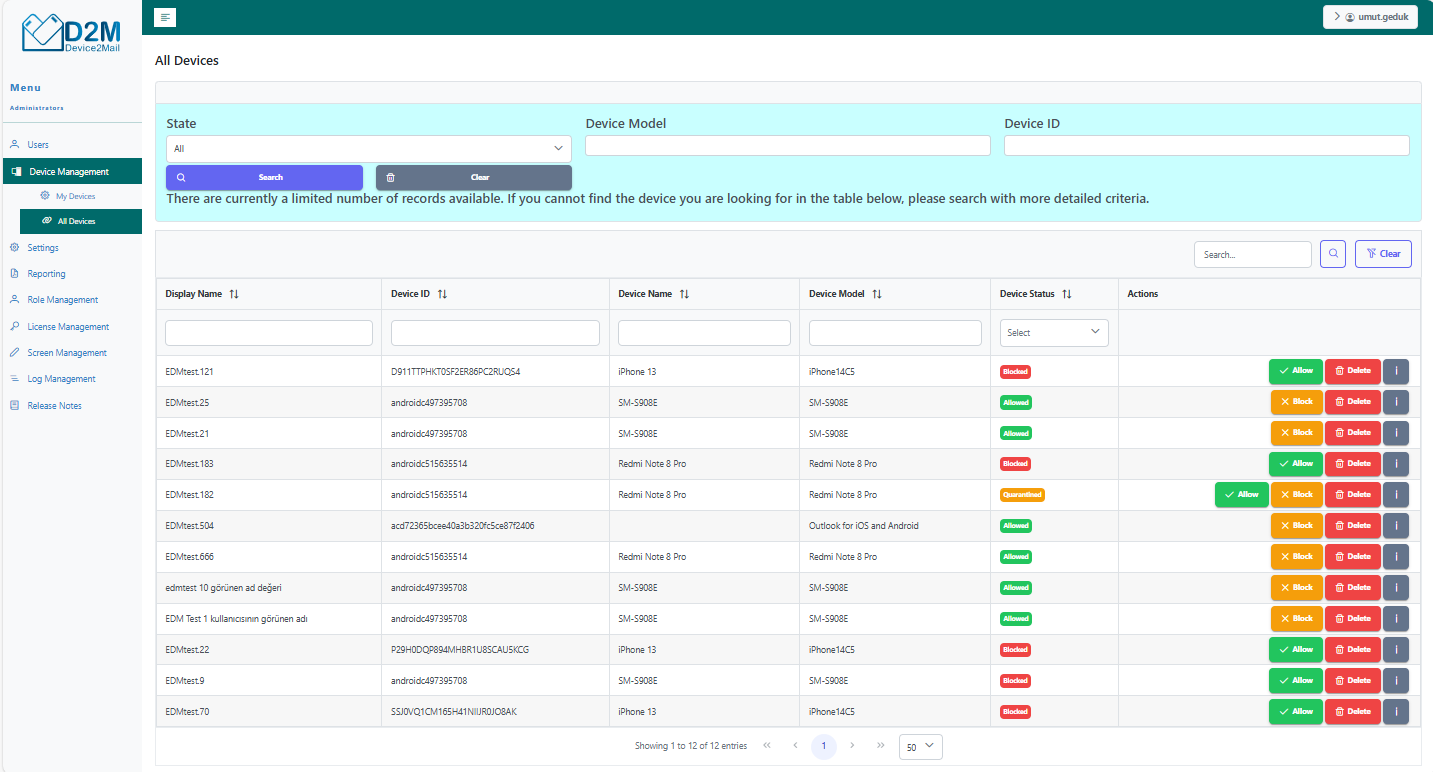
Task: Open more options for EDMtest.121 row
Action: [x=1395, y=371]
